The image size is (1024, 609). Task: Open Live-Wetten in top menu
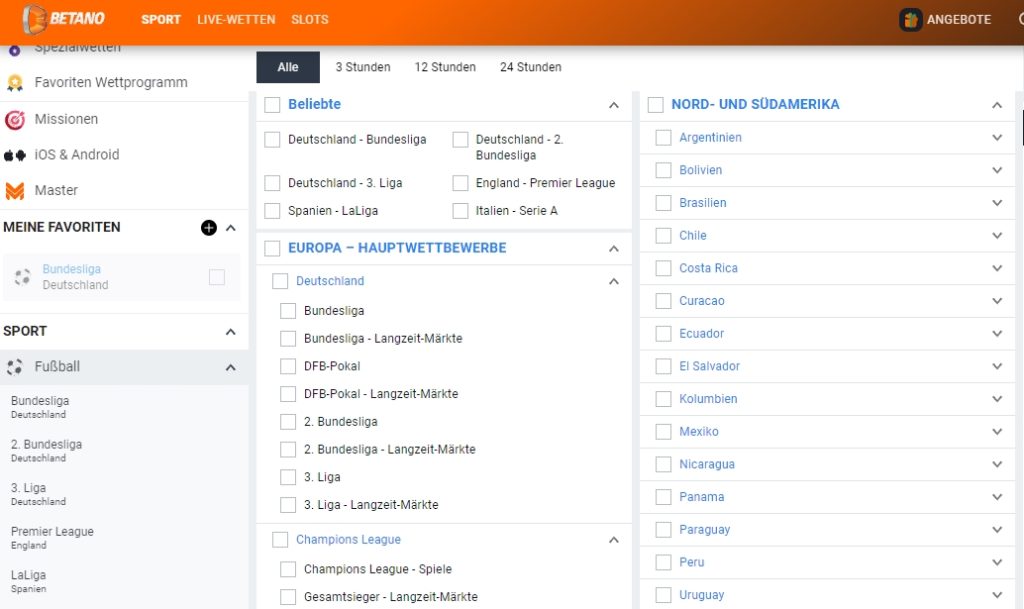tap(236, 19)
